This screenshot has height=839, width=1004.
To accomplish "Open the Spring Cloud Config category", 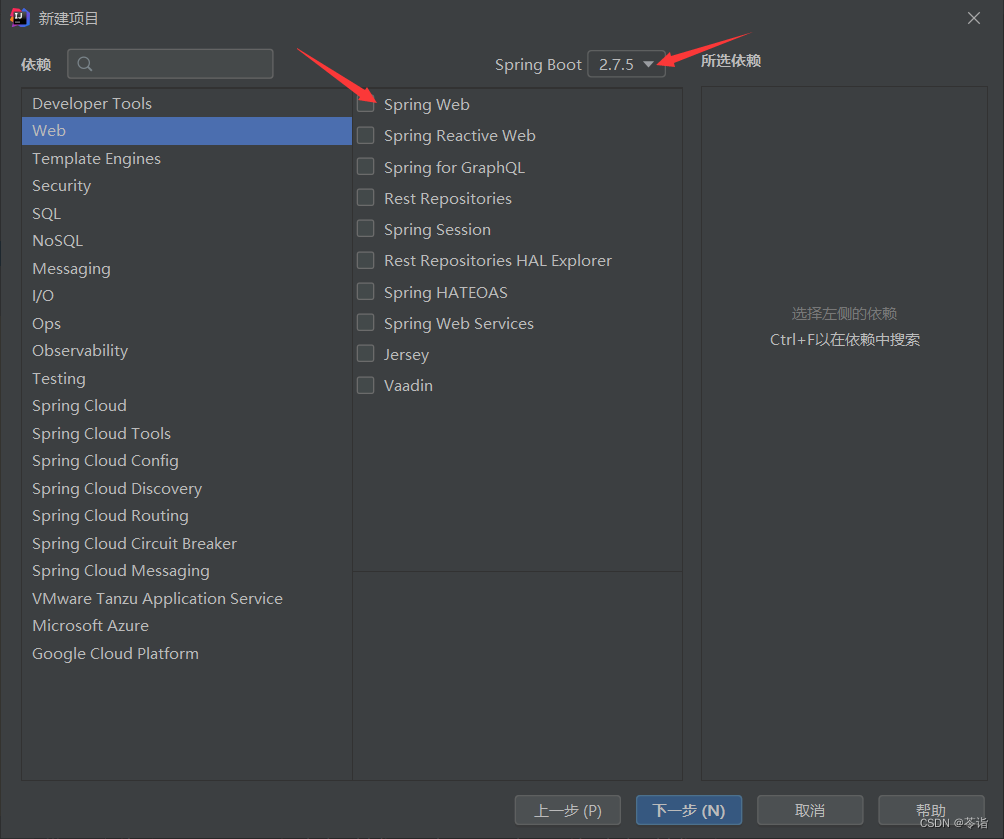I will (187, 461).
